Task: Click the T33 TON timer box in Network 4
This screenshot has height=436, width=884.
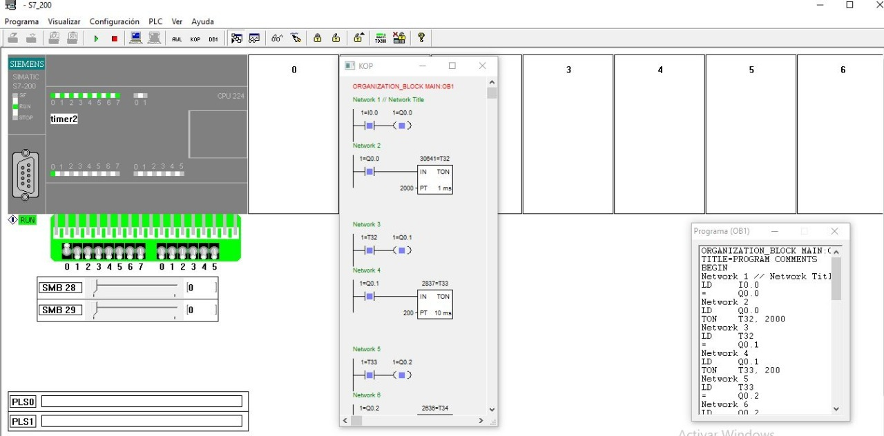Action: point(435,305)
